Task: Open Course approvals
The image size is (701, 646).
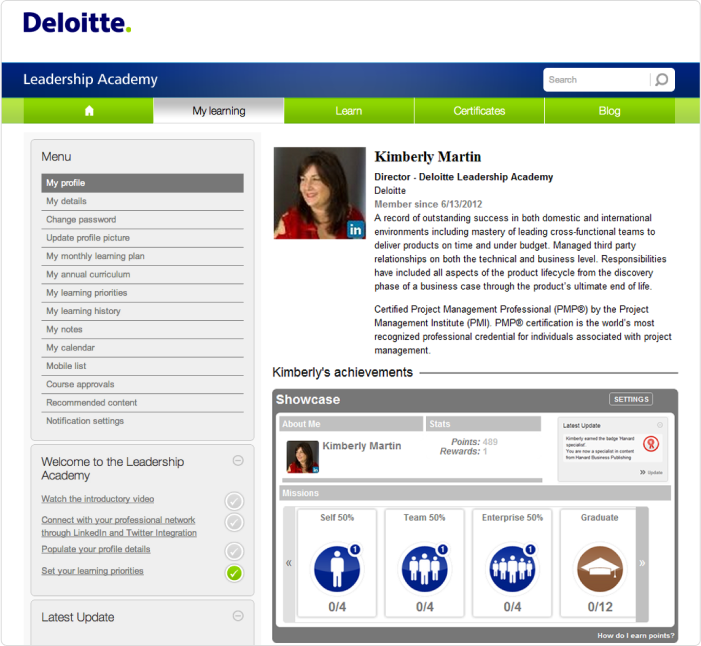Action: pos(143,384)
